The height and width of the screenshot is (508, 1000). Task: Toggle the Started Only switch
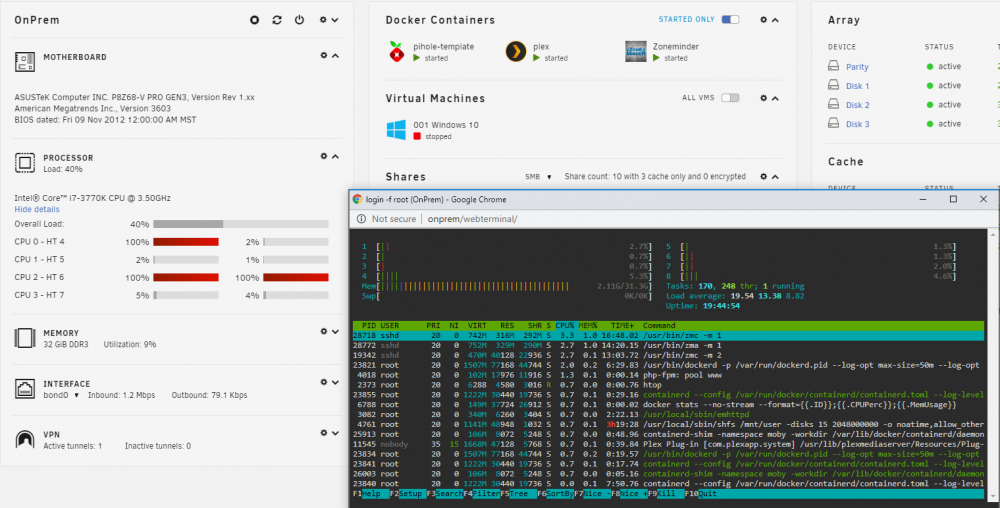(730, 20)
